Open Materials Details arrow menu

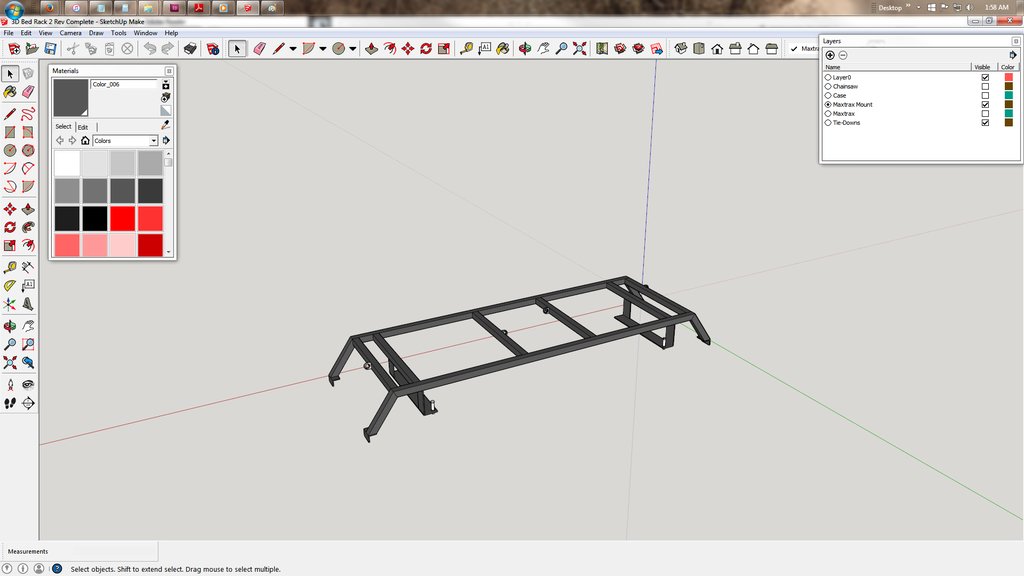pyautogui.click(x=166, y=140)
